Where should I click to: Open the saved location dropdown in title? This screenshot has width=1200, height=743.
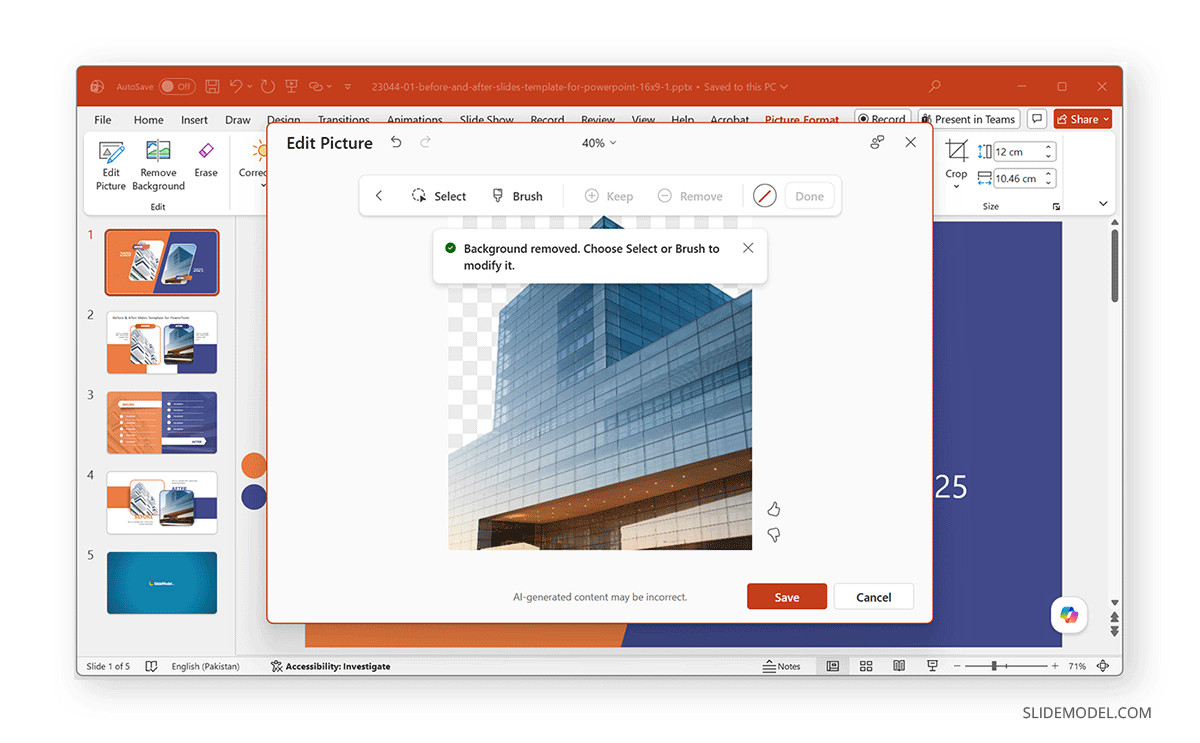[784, 87]
